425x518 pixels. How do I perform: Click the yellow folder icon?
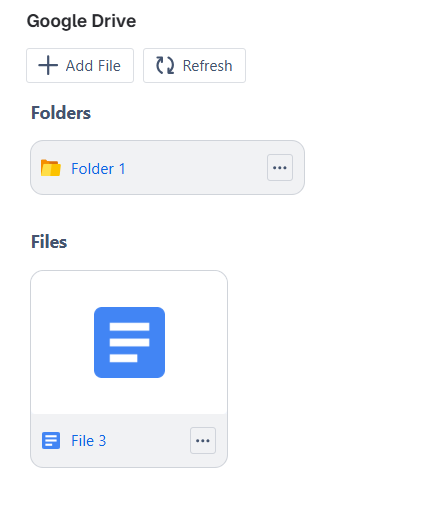click(x=51, y=168)
